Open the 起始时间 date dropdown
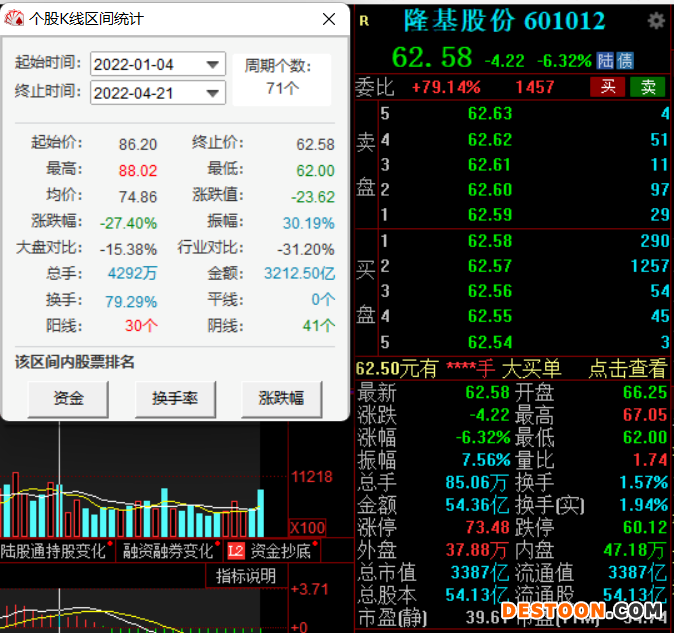Screen dimensions: 674x633 (213, 65)
